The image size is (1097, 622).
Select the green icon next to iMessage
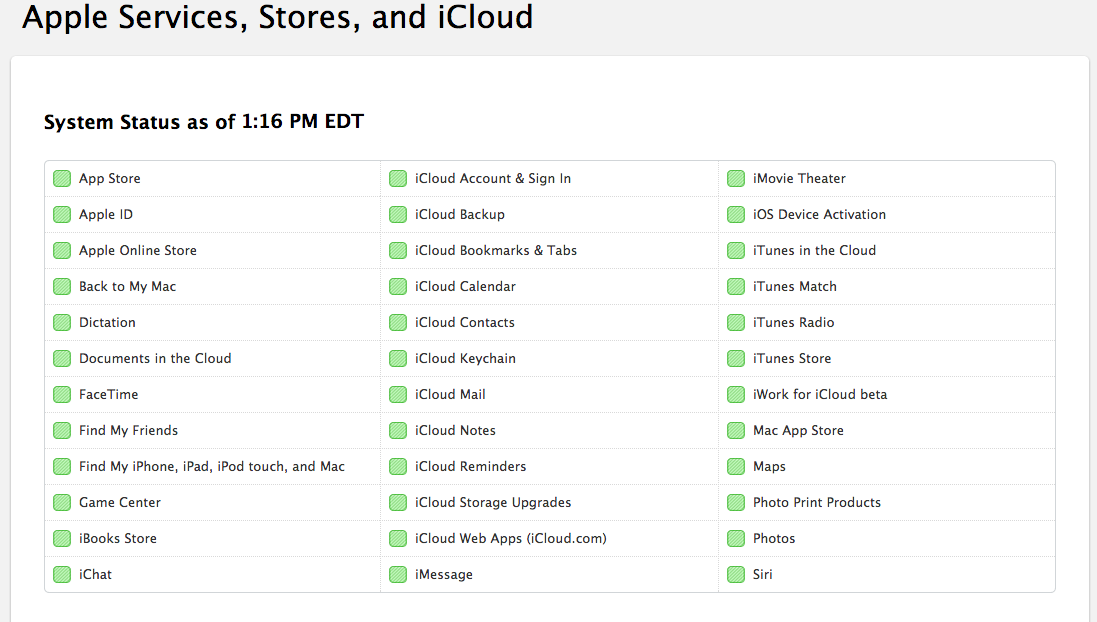point(398,574)
